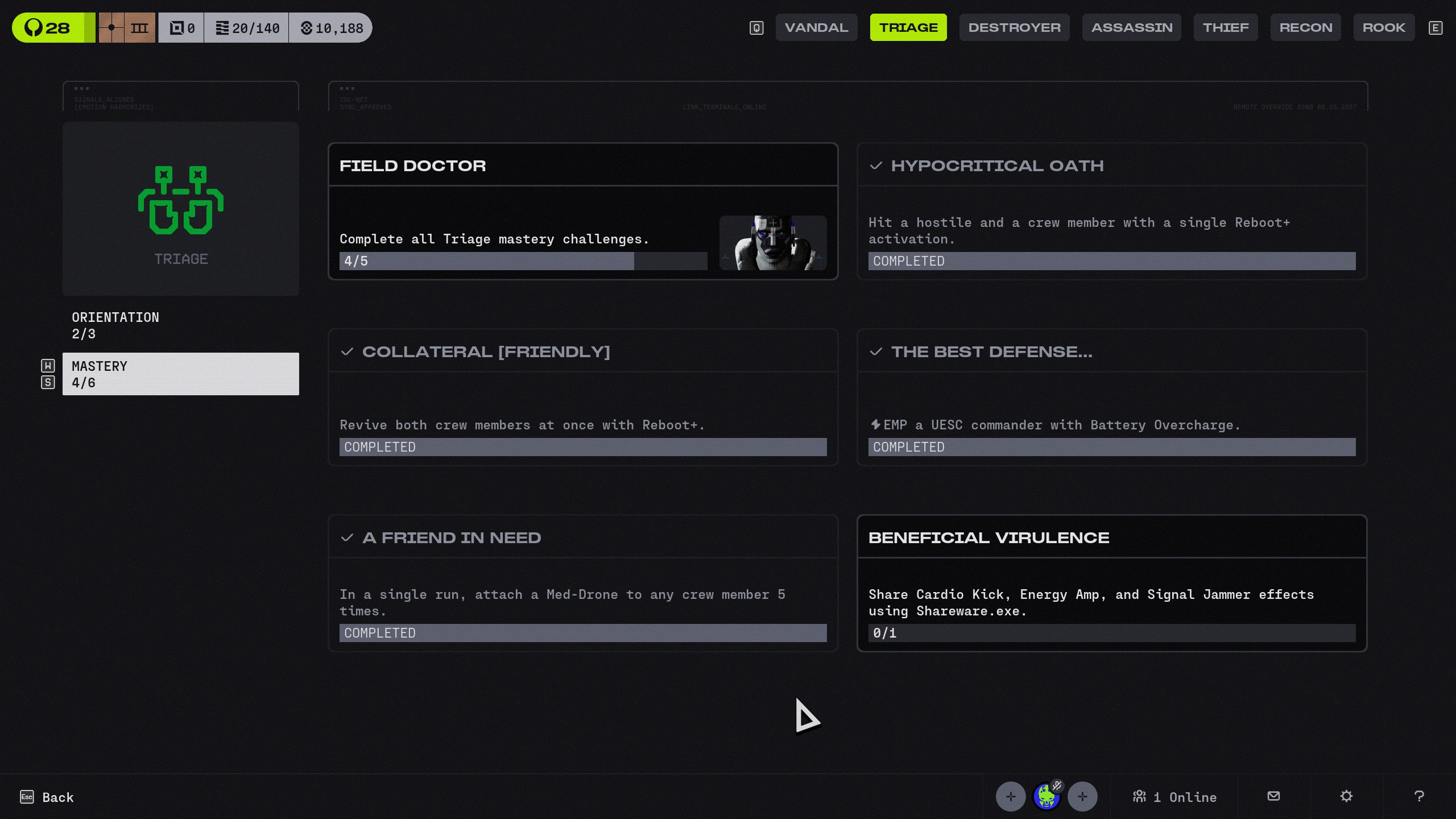Viewport: 1456px width, 819px height.
Task: Switch to the Destroyer tab
Action: pos(1014,27)
